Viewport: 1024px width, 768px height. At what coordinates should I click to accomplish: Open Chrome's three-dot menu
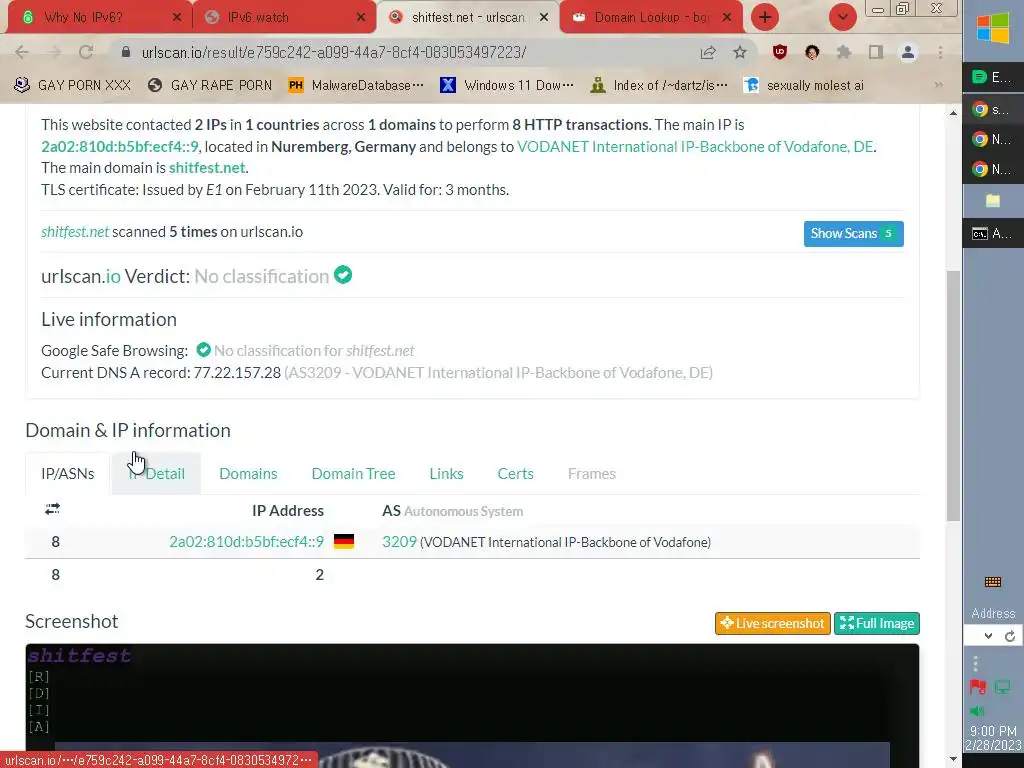tap(940, 52)
